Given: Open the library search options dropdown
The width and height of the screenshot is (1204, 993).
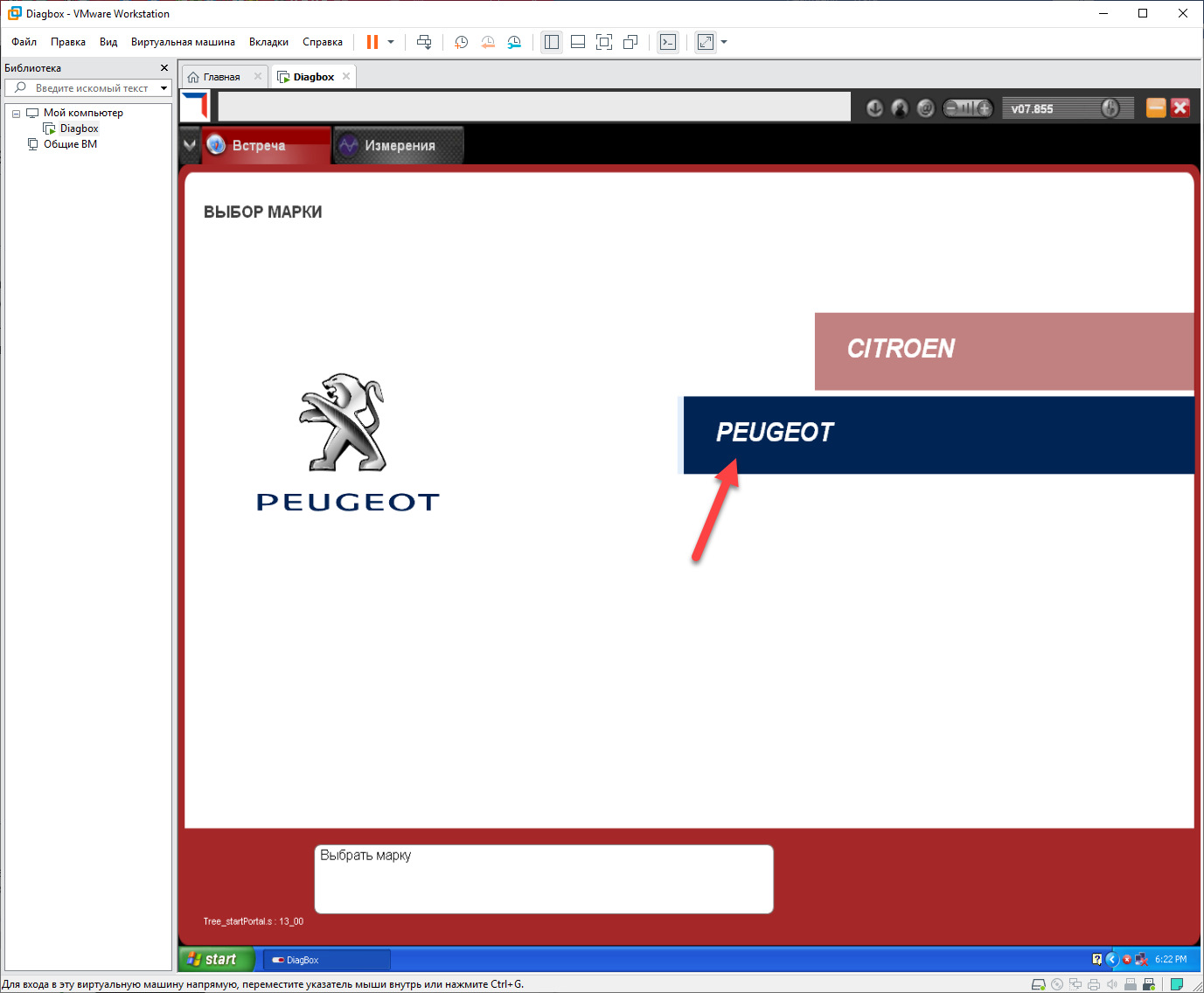Looking at the screenshot, I should tap(164, 88).
